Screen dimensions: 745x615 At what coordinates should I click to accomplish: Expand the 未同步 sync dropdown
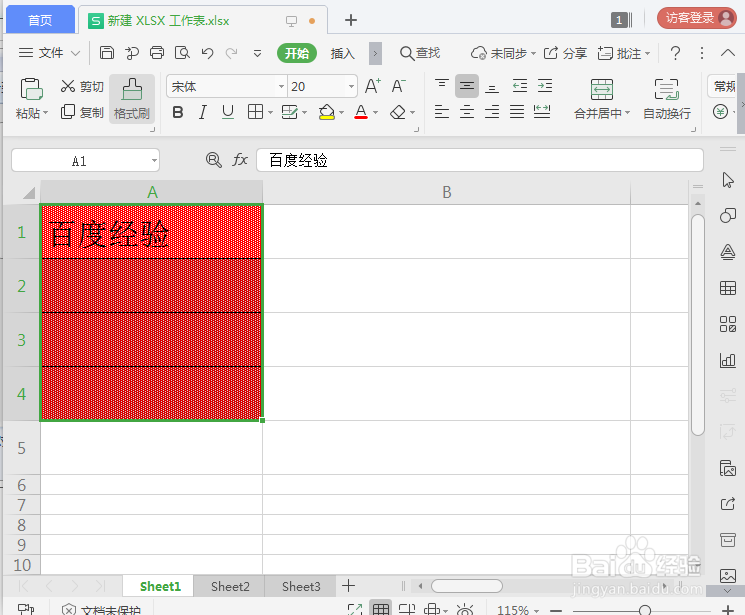coord(533,53)
